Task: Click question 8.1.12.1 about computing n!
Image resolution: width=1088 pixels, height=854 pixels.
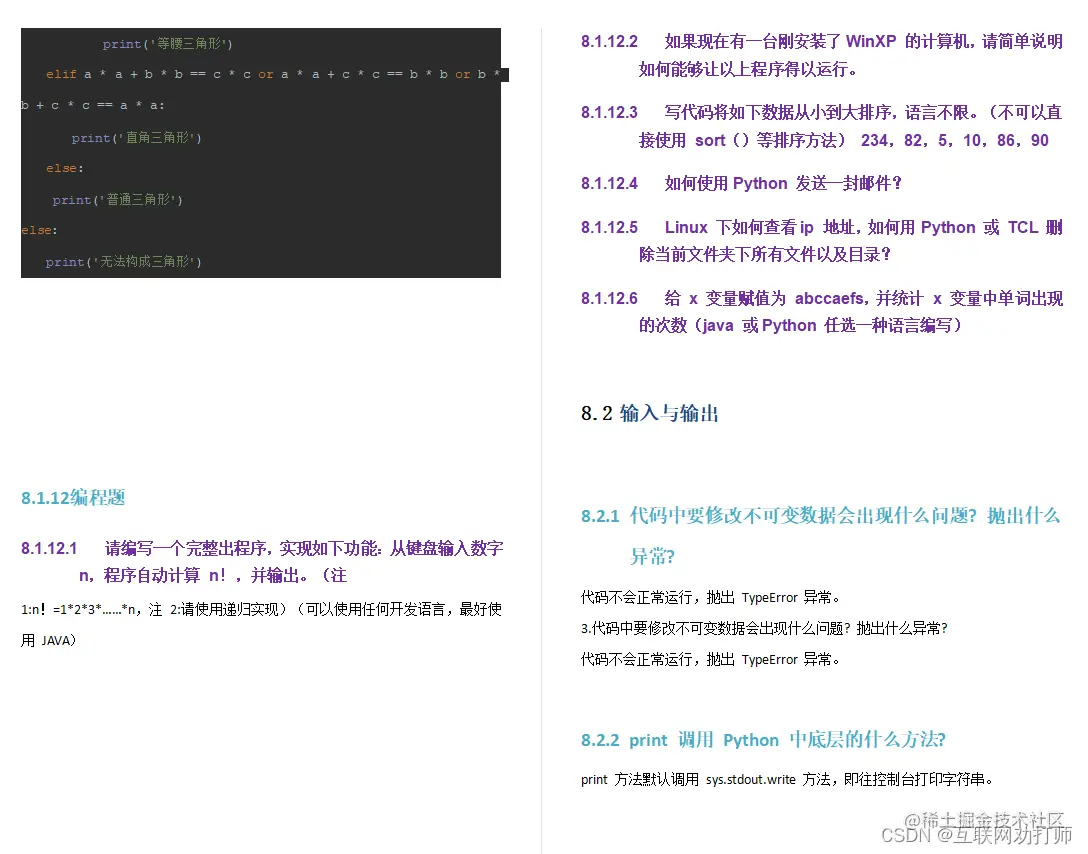Action: 262,561
